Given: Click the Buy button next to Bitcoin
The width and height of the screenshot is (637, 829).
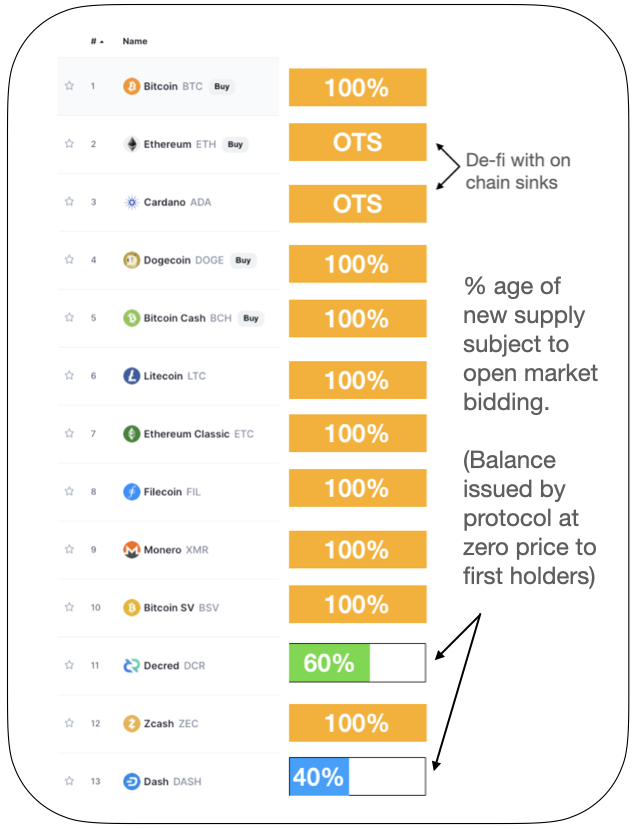Looking at the screenshot, I should coord(222,86).
